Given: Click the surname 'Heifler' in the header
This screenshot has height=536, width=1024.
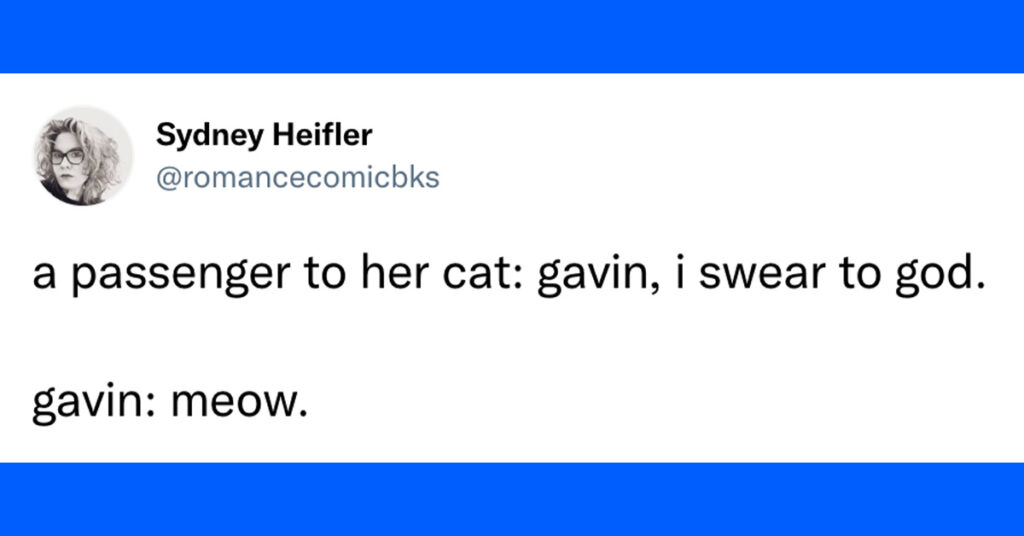Looking at the screenshot, I should pyautogui.click(x=323, y=135).
